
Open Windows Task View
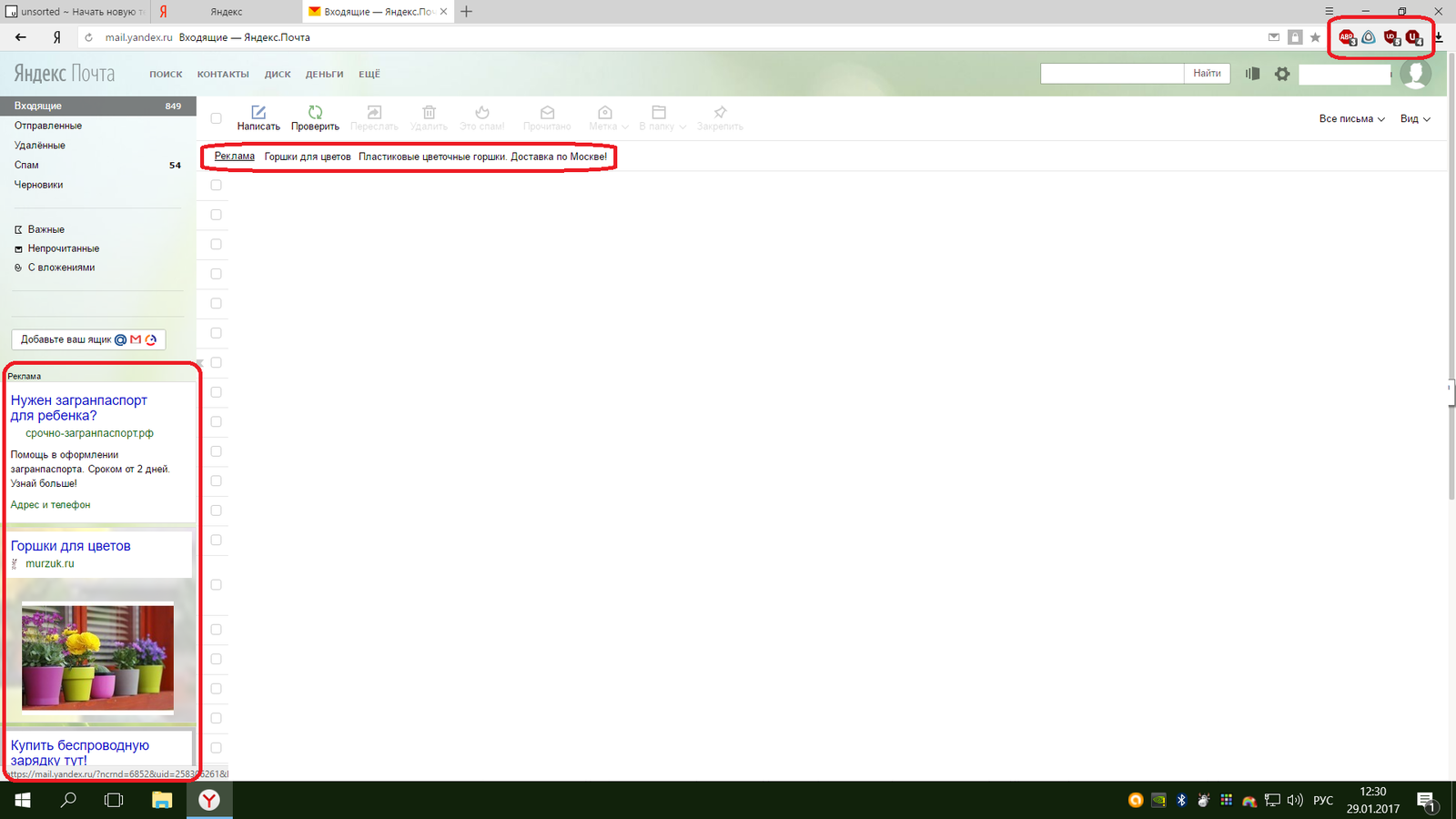click(x=114, y=800)
